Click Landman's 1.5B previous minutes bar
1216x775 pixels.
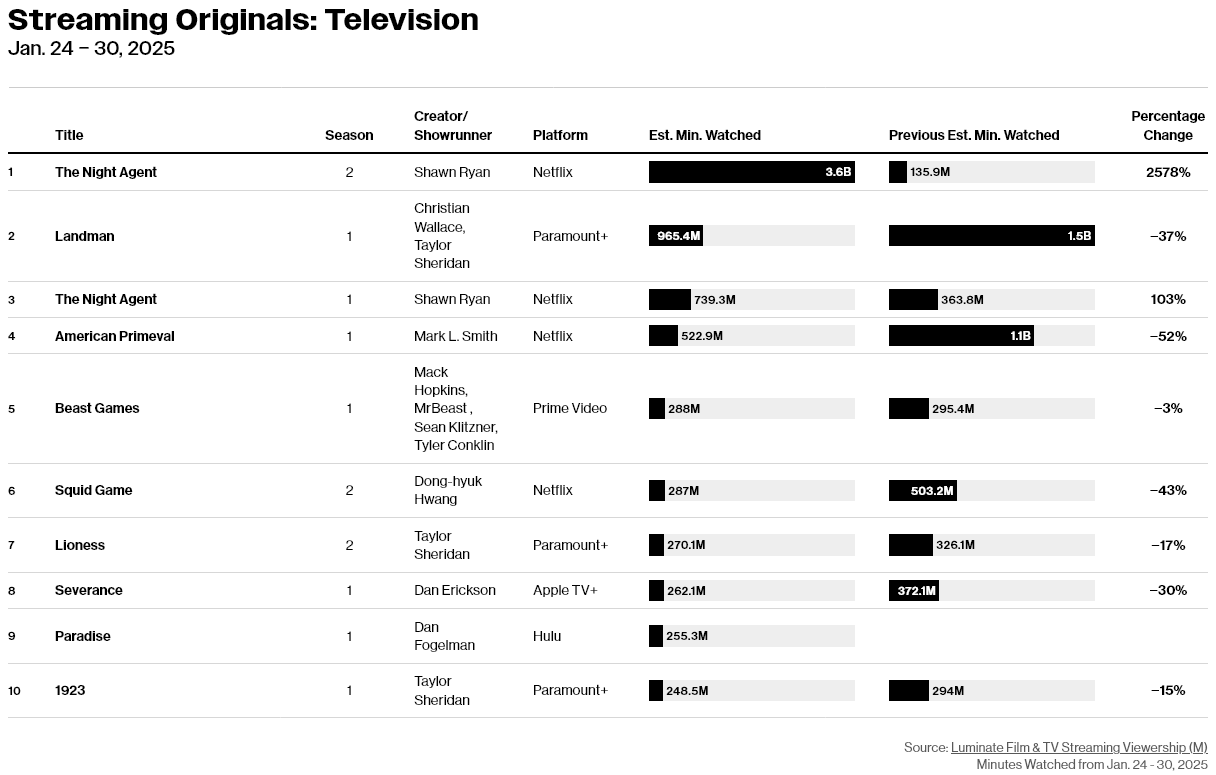point(992,236)
